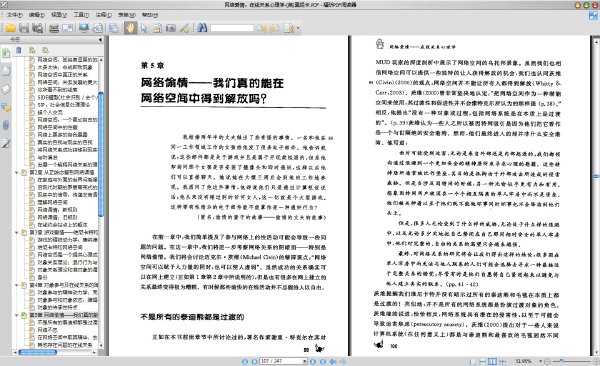Click the Print toolbar icon
The height and width of the screenshot is (366, 600).
54,28
